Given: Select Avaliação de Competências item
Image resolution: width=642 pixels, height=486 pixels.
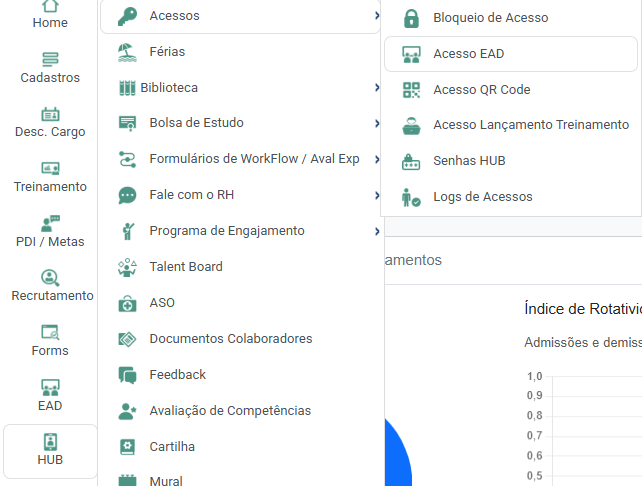Looking at the screenshot, I should coord(229,411).
